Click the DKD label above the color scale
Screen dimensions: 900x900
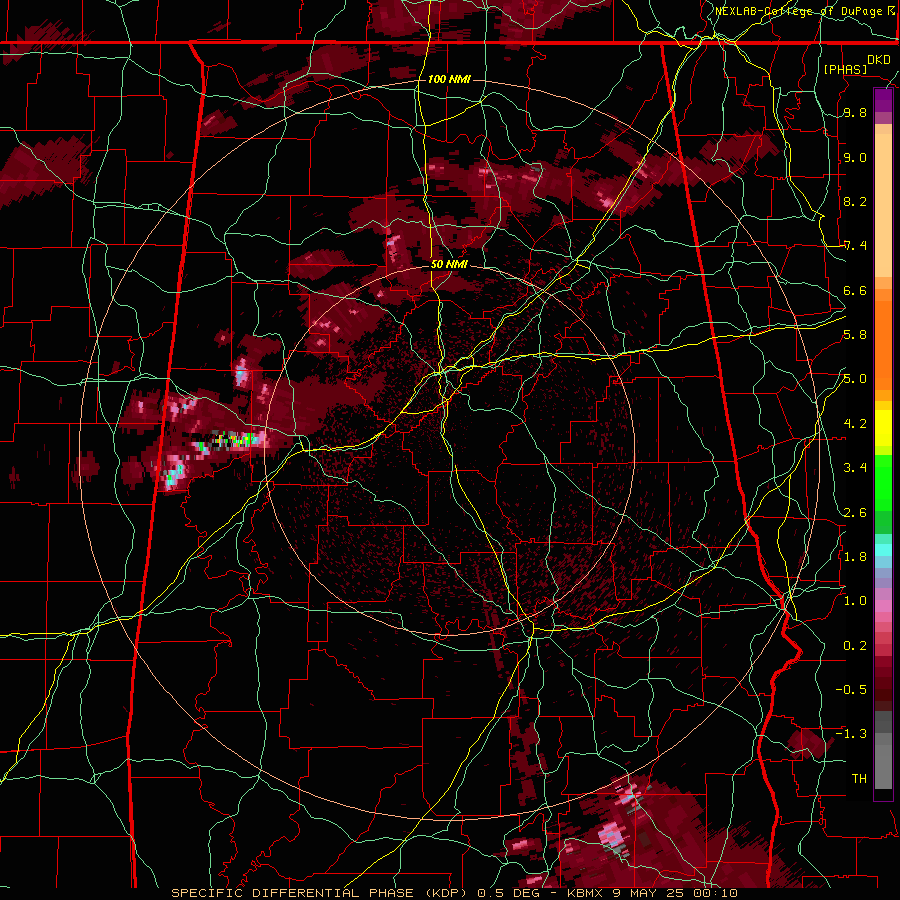click(879, 60)
